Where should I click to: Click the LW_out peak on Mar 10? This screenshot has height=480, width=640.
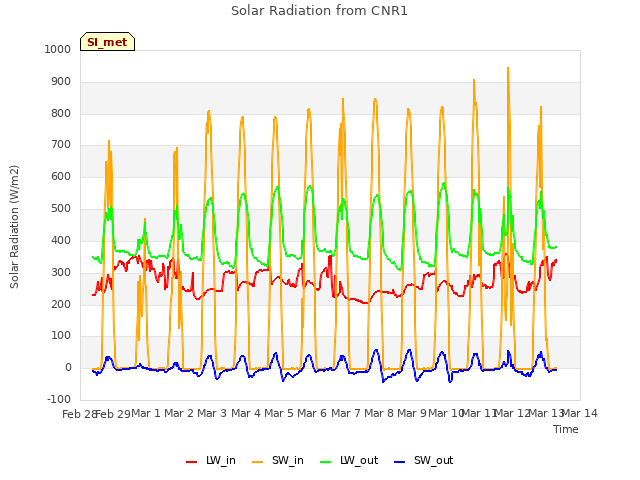444,183
